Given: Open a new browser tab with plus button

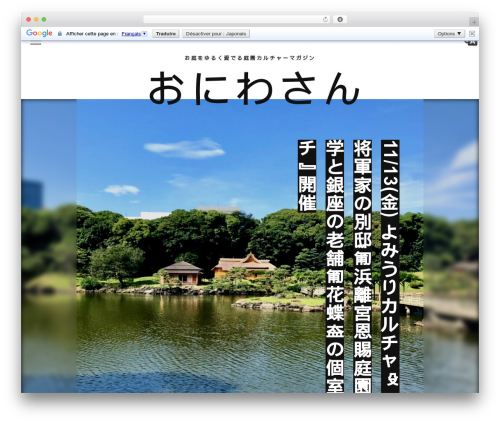Looking at the screenshot, I should pyautogui.click(x=474, y=22).
